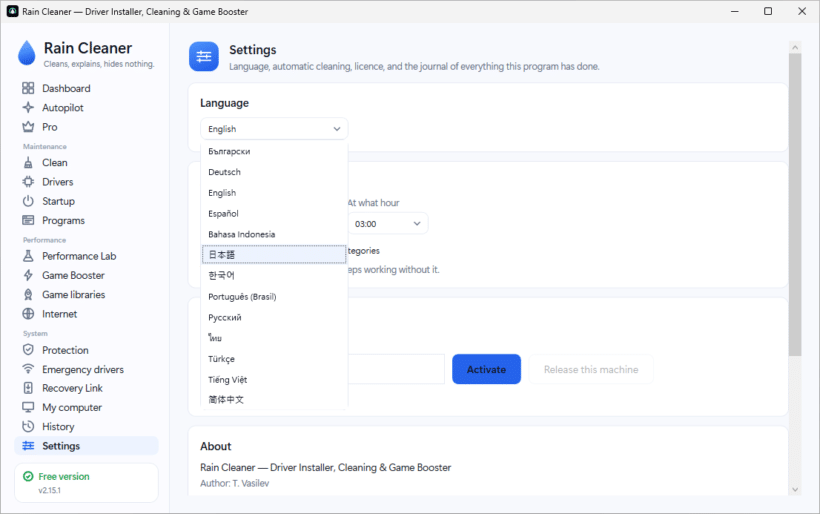Select Русский from language list

(x=274, y=317)
